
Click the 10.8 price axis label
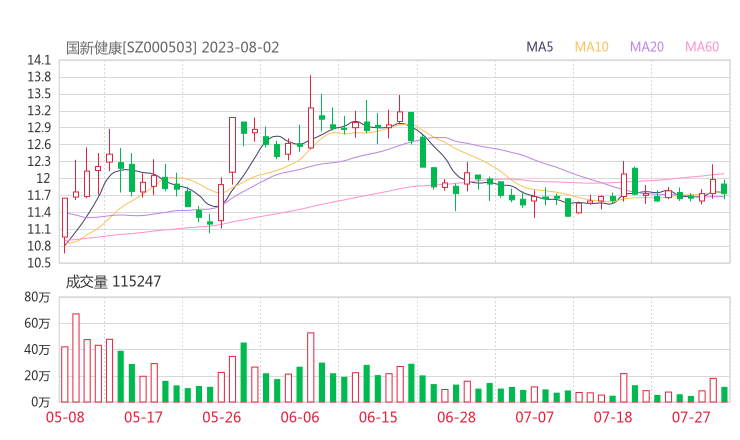39,246
